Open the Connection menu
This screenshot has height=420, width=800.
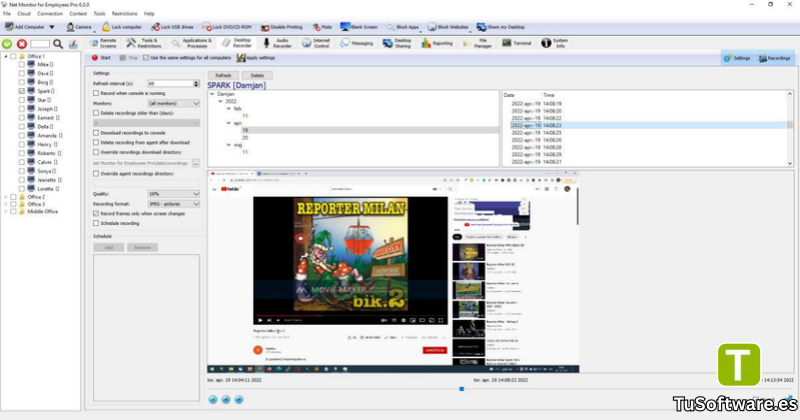(x=50, y=14)
